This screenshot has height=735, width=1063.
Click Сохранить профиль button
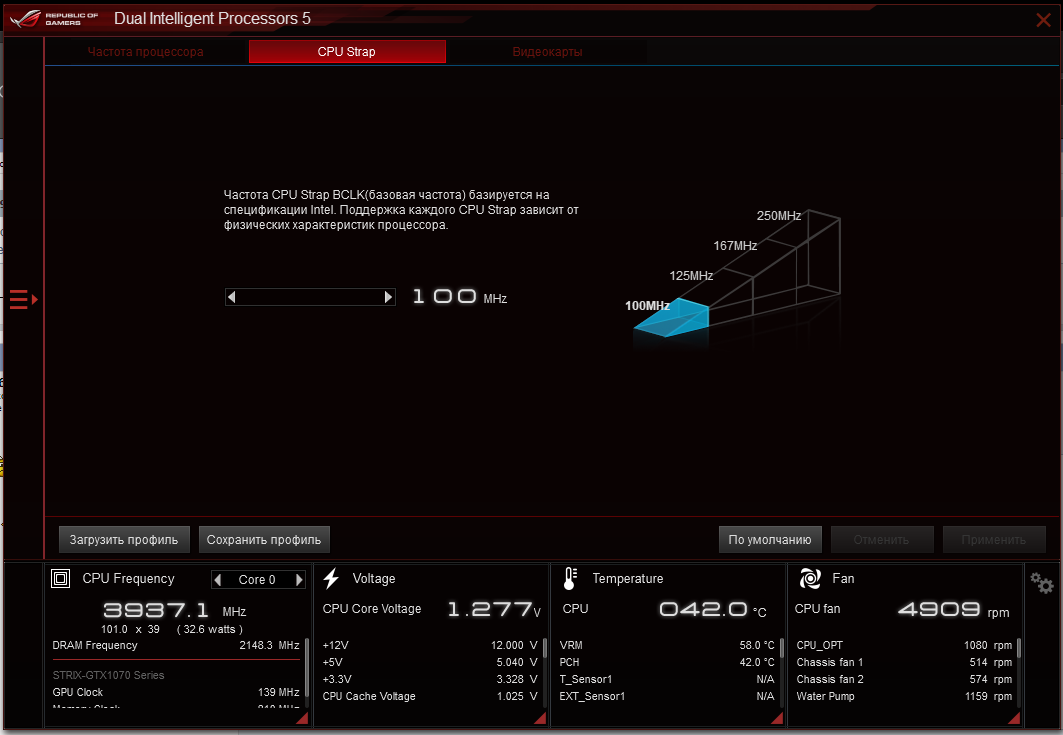264,540
